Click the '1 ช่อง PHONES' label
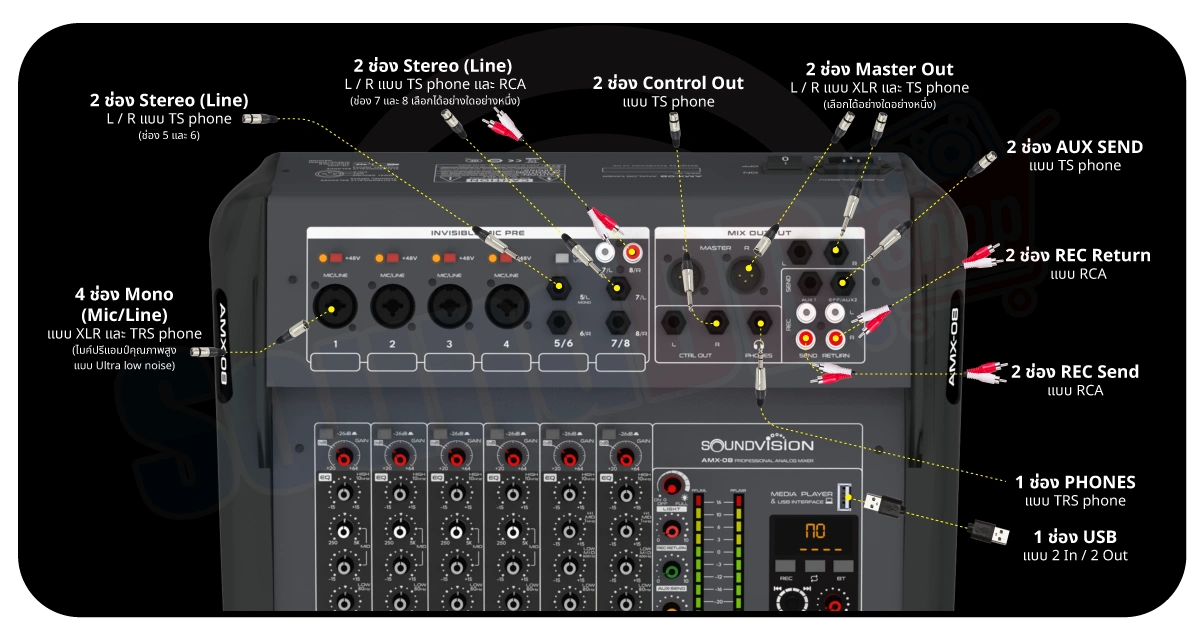This screenshot has height=630, width=1200. click(1075, 482)
